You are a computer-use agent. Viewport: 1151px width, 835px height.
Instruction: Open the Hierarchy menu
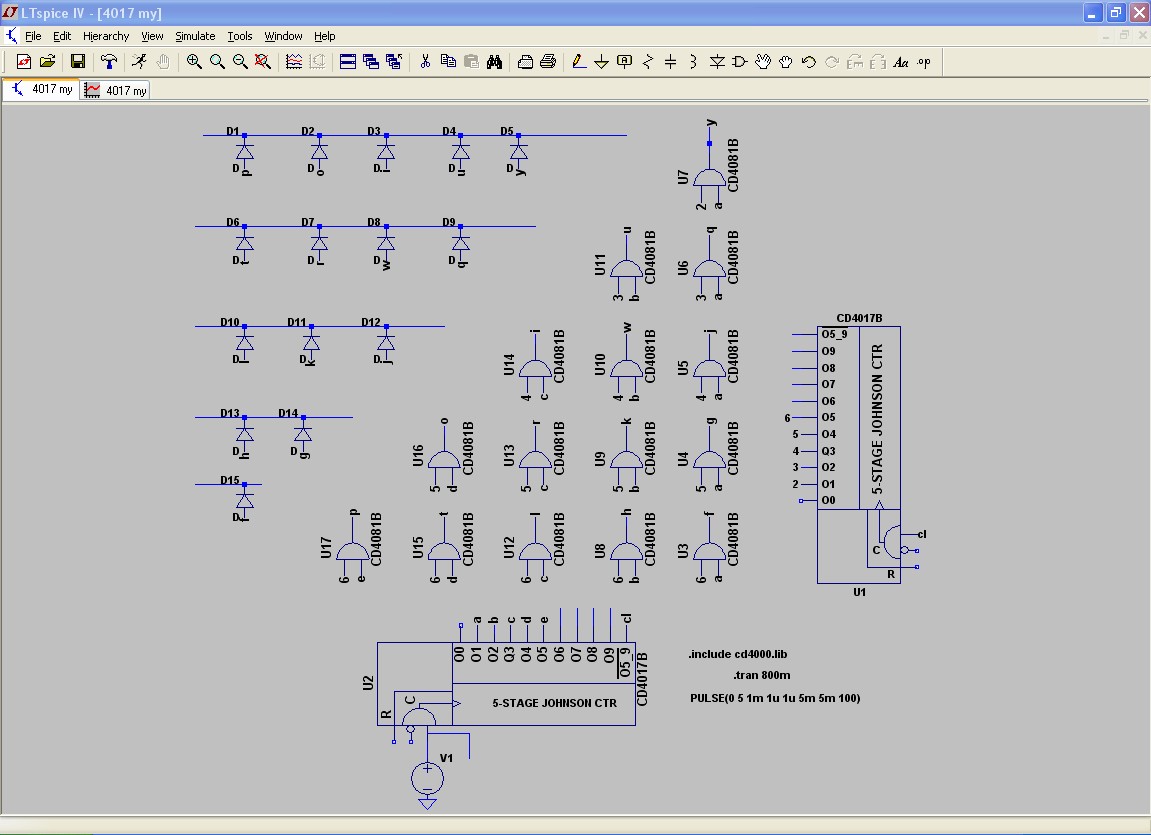click(106, 36)
